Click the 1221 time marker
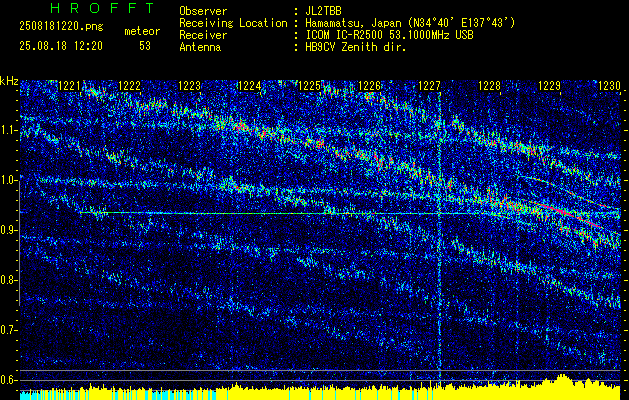The image size is (629, 400). coord(70,86)
